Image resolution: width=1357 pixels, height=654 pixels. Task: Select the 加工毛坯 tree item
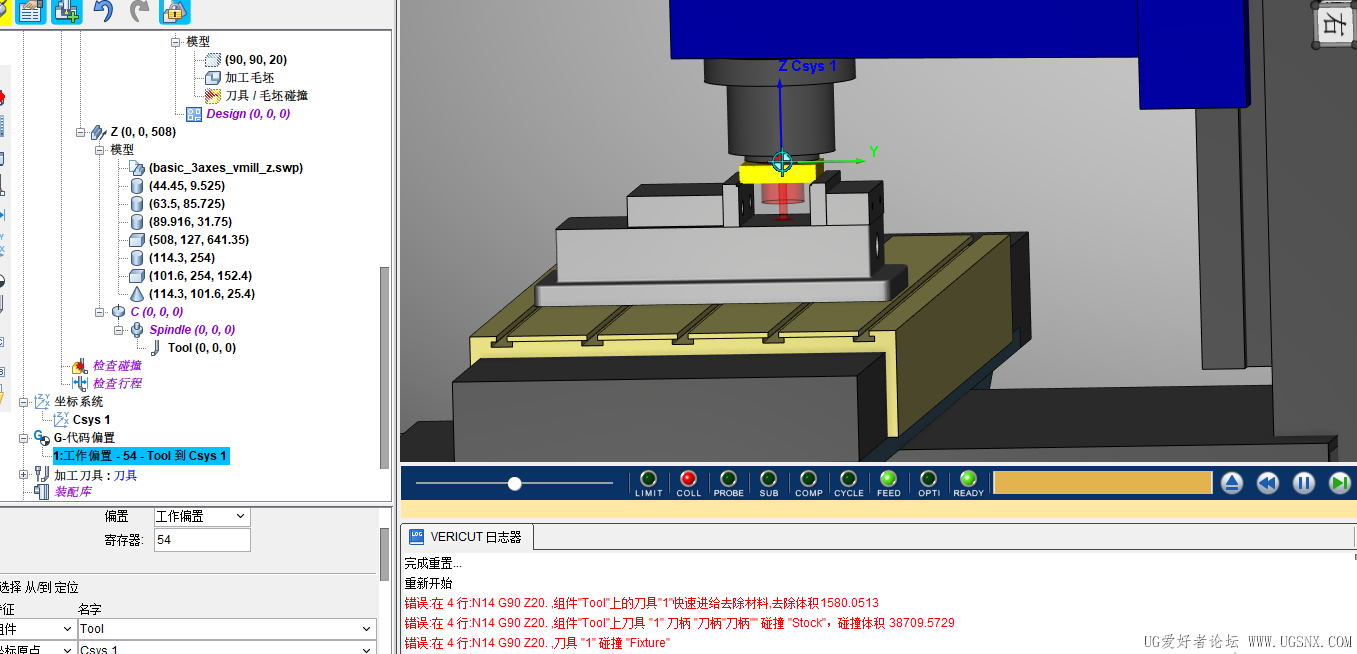coord(249,78)
